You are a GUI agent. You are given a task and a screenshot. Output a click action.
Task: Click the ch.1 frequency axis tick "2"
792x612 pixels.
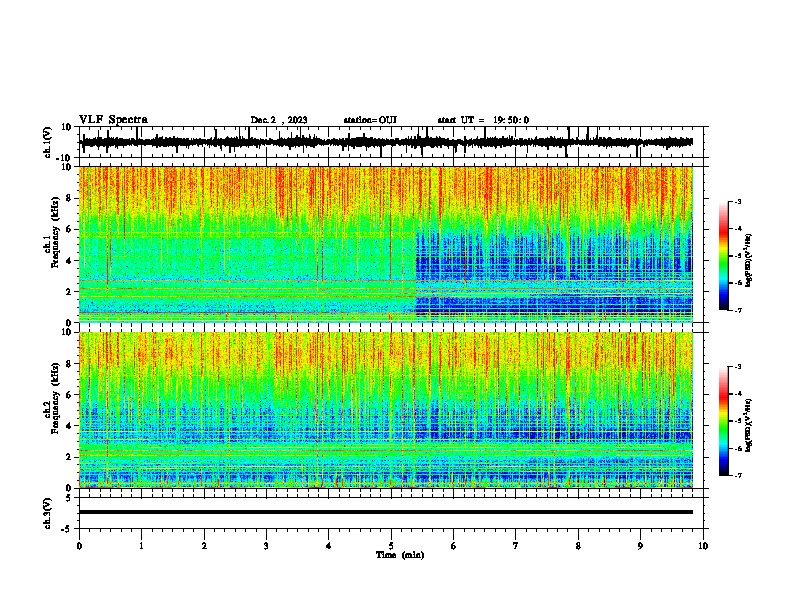click(70, 292)
